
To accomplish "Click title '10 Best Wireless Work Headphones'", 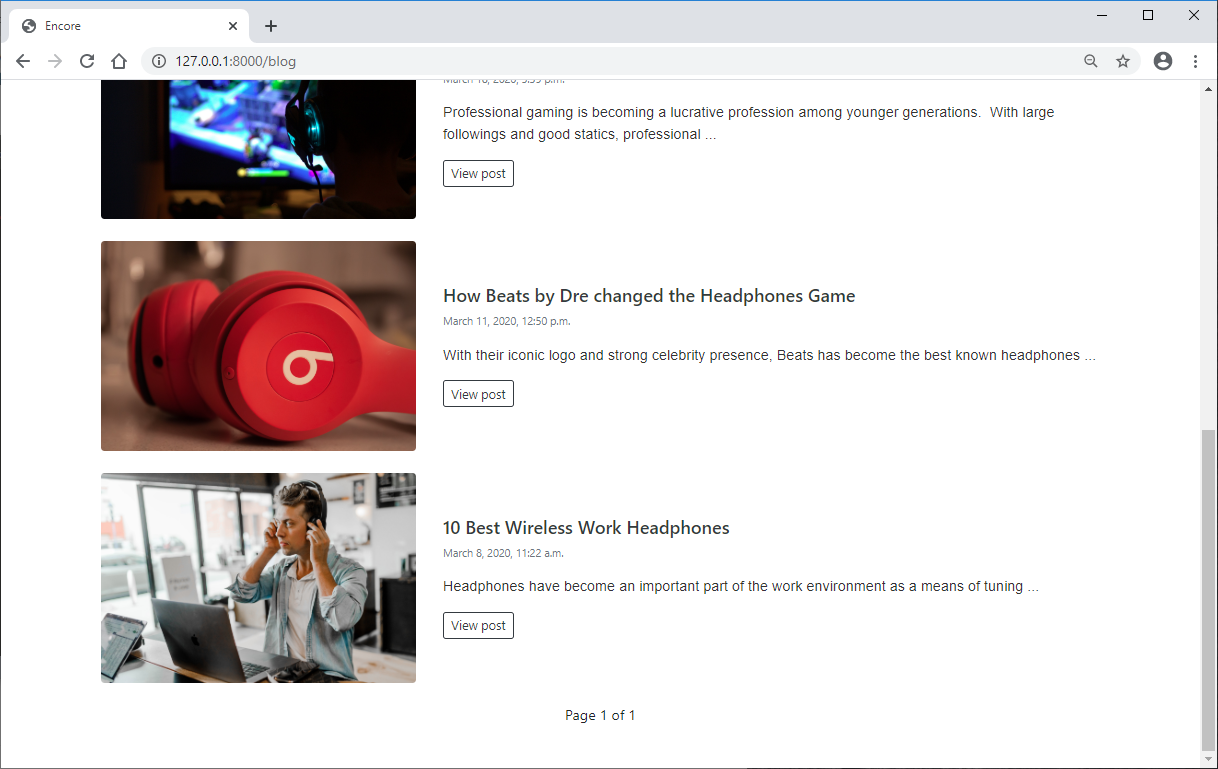I will (x=586, y=528).
